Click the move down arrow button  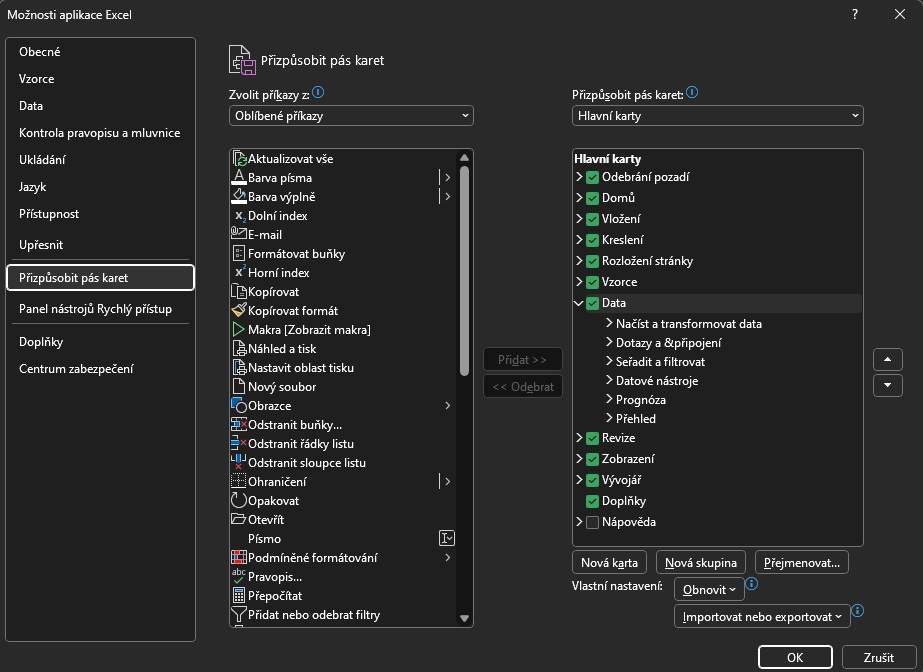[888, 385]
